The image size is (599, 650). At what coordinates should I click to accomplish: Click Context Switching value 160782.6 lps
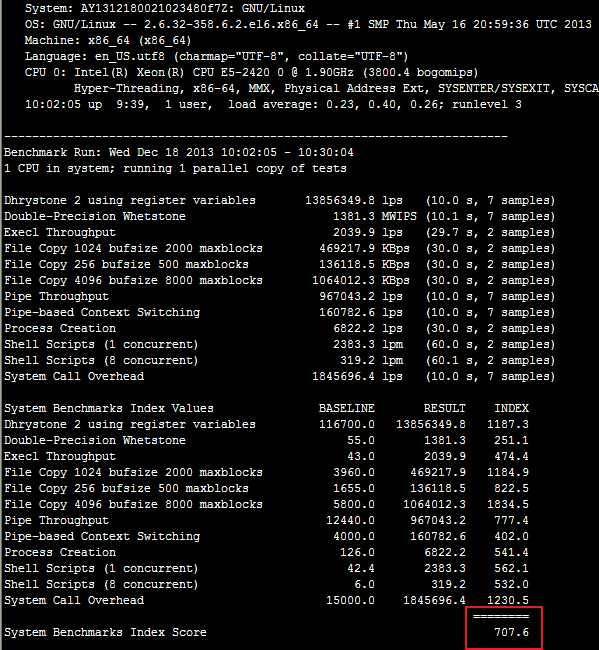pyautogui.click(x=361, y=313)
